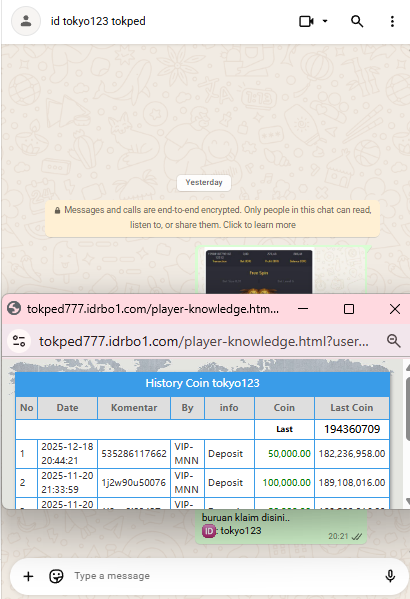Open the chat header 'id tokyo123 tokped'
The width and height of the screenshot is (410, 599).
click(x=98, y=21)
